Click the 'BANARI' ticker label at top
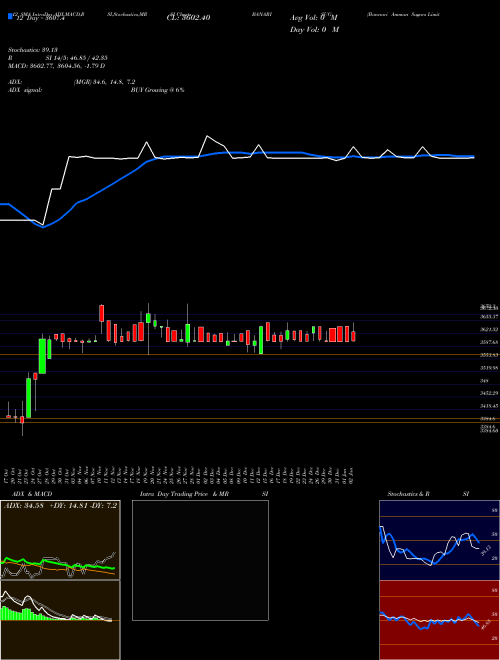This screenshot has width=500, height=660. (x=262, y=14)
